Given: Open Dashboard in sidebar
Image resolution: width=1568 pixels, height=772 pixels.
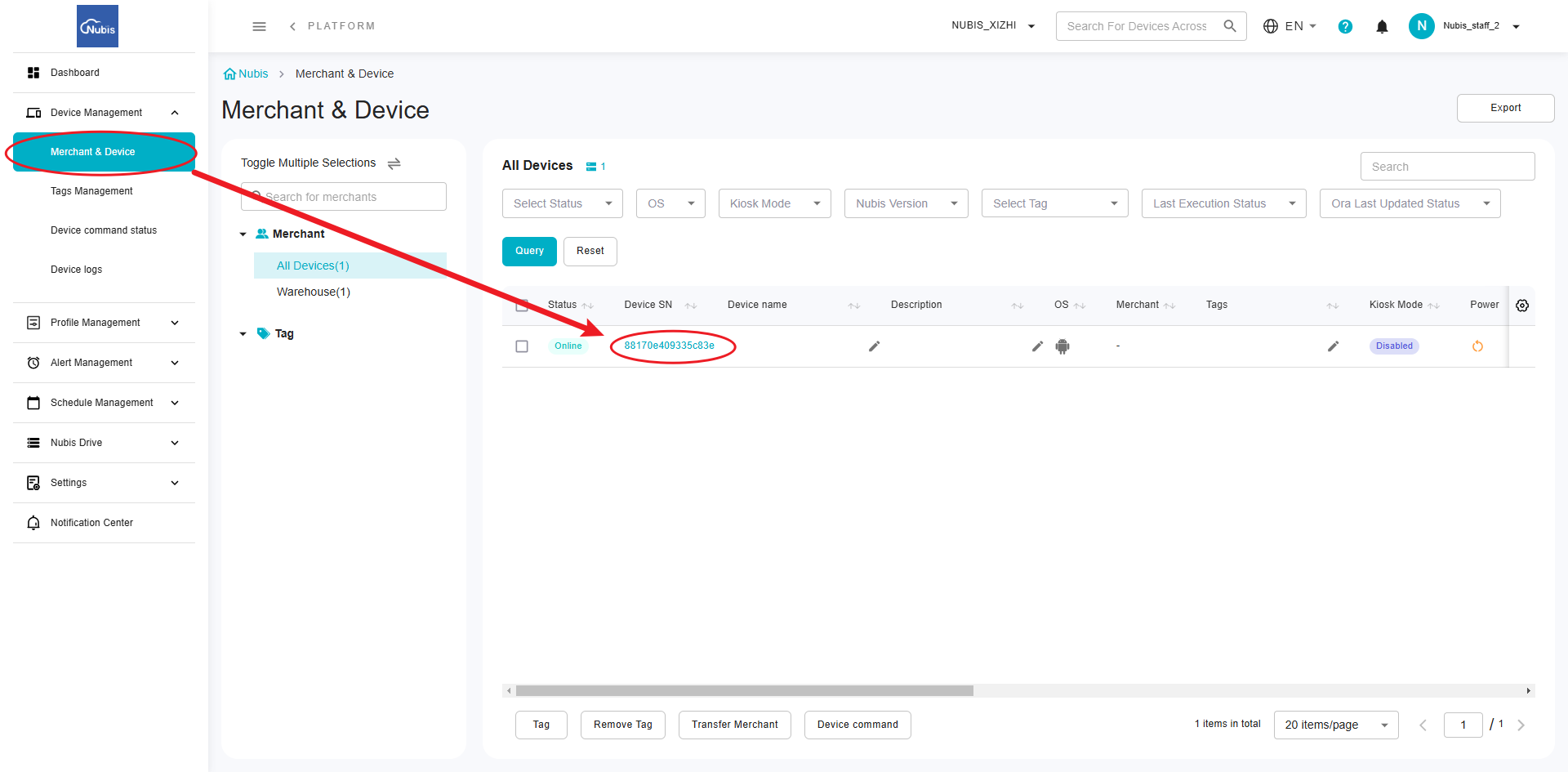Looking at the screenshot, I should pyautogui.click(x=104, y=73).
